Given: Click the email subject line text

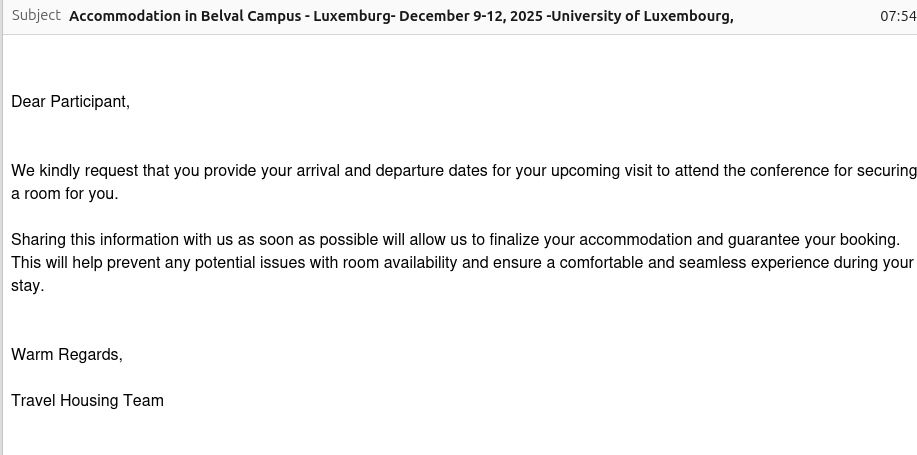Looking at the screenshot, I should point(400,16).
